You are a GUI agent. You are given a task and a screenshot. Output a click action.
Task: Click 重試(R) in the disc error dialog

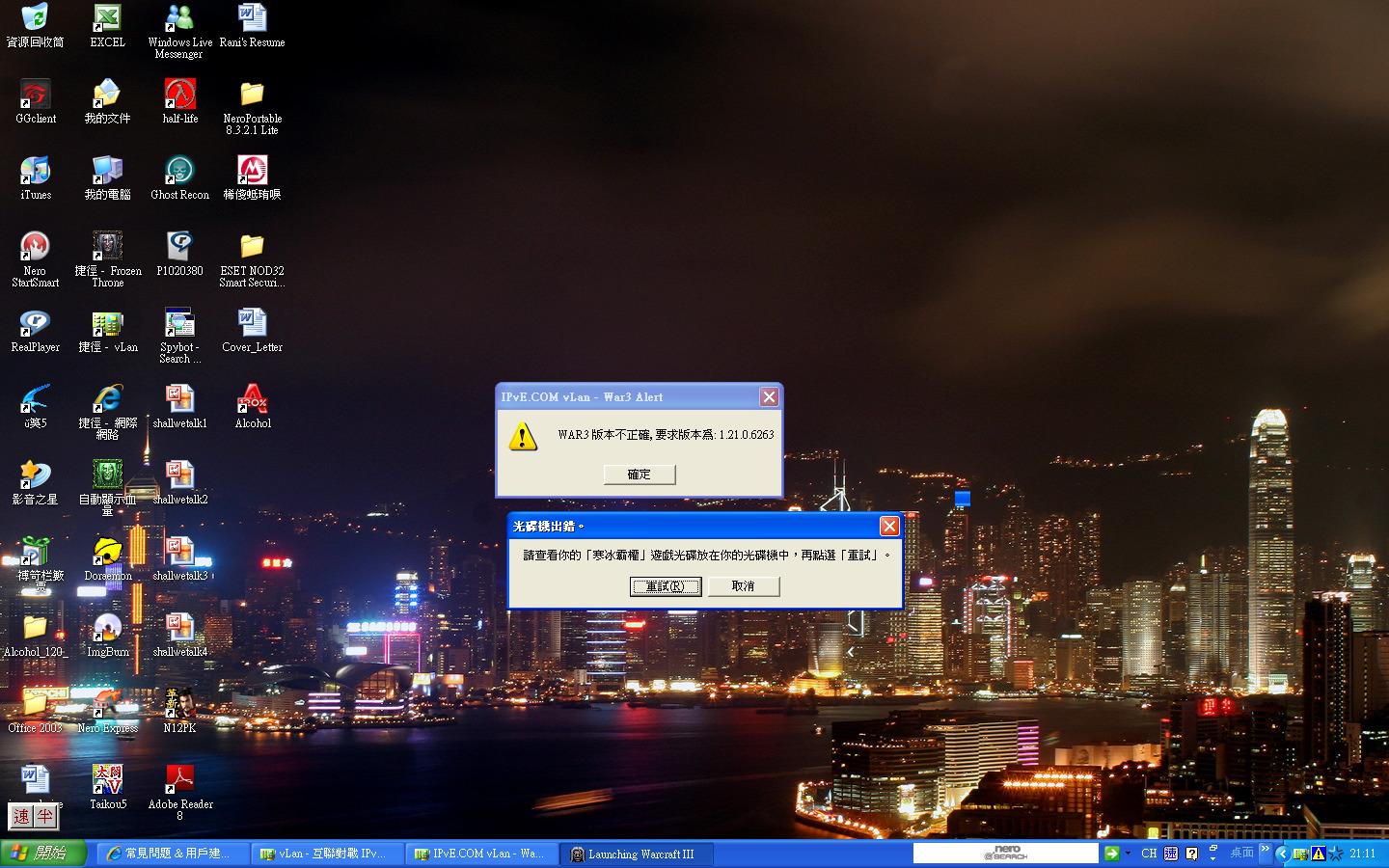pos(666,586)
